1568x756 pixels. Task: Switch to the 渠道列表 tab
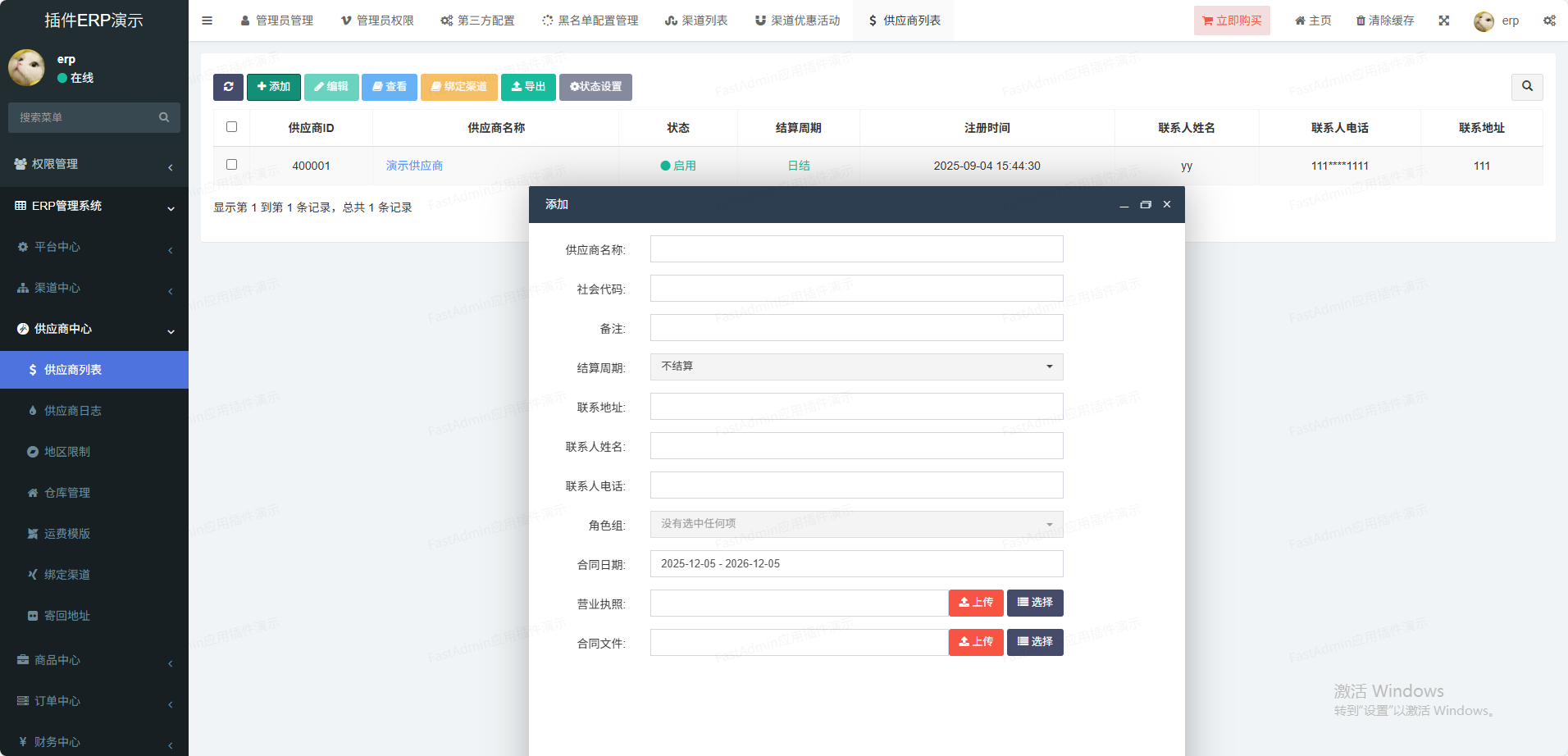696,20
